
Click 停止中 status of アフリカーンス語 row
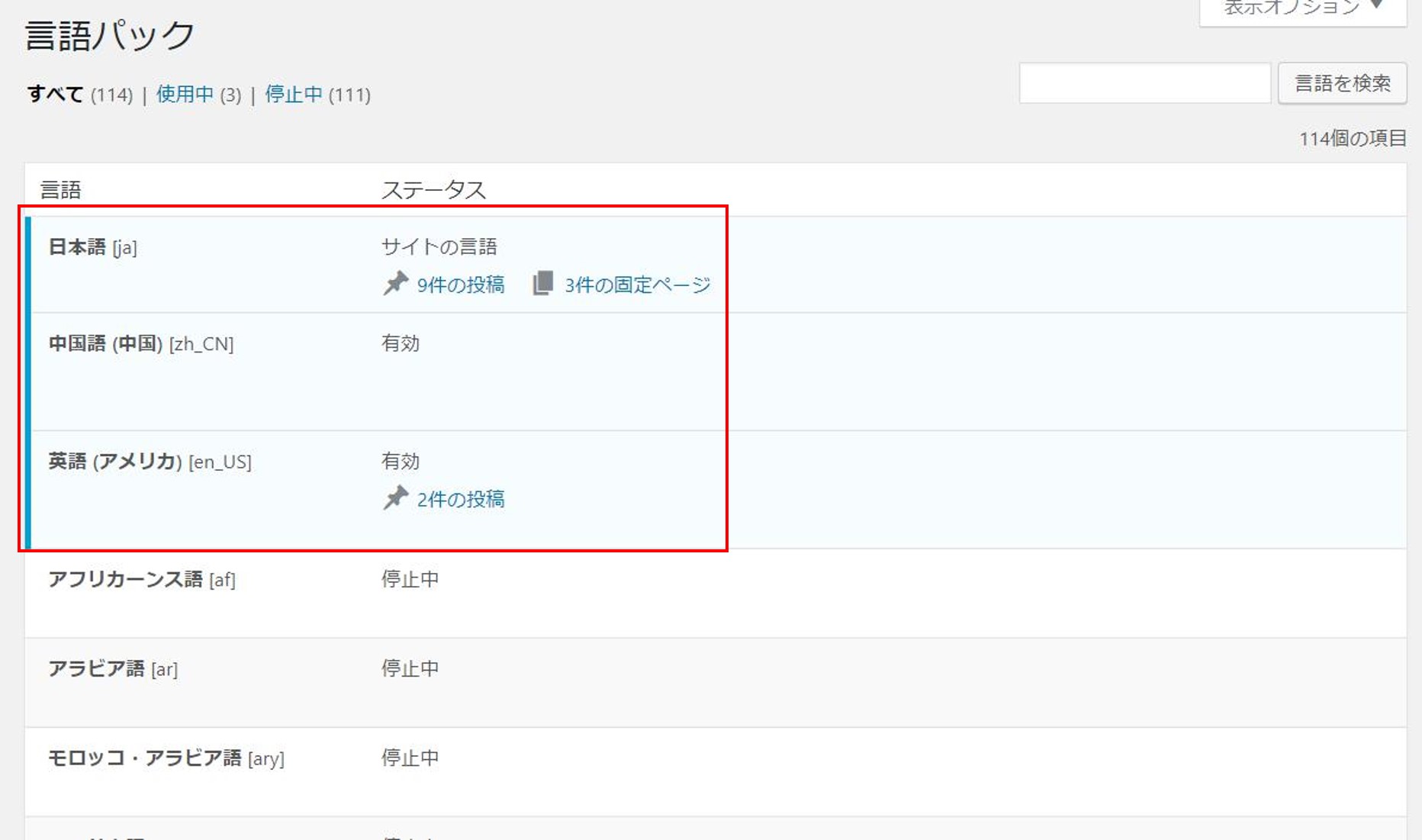[410, 579]
